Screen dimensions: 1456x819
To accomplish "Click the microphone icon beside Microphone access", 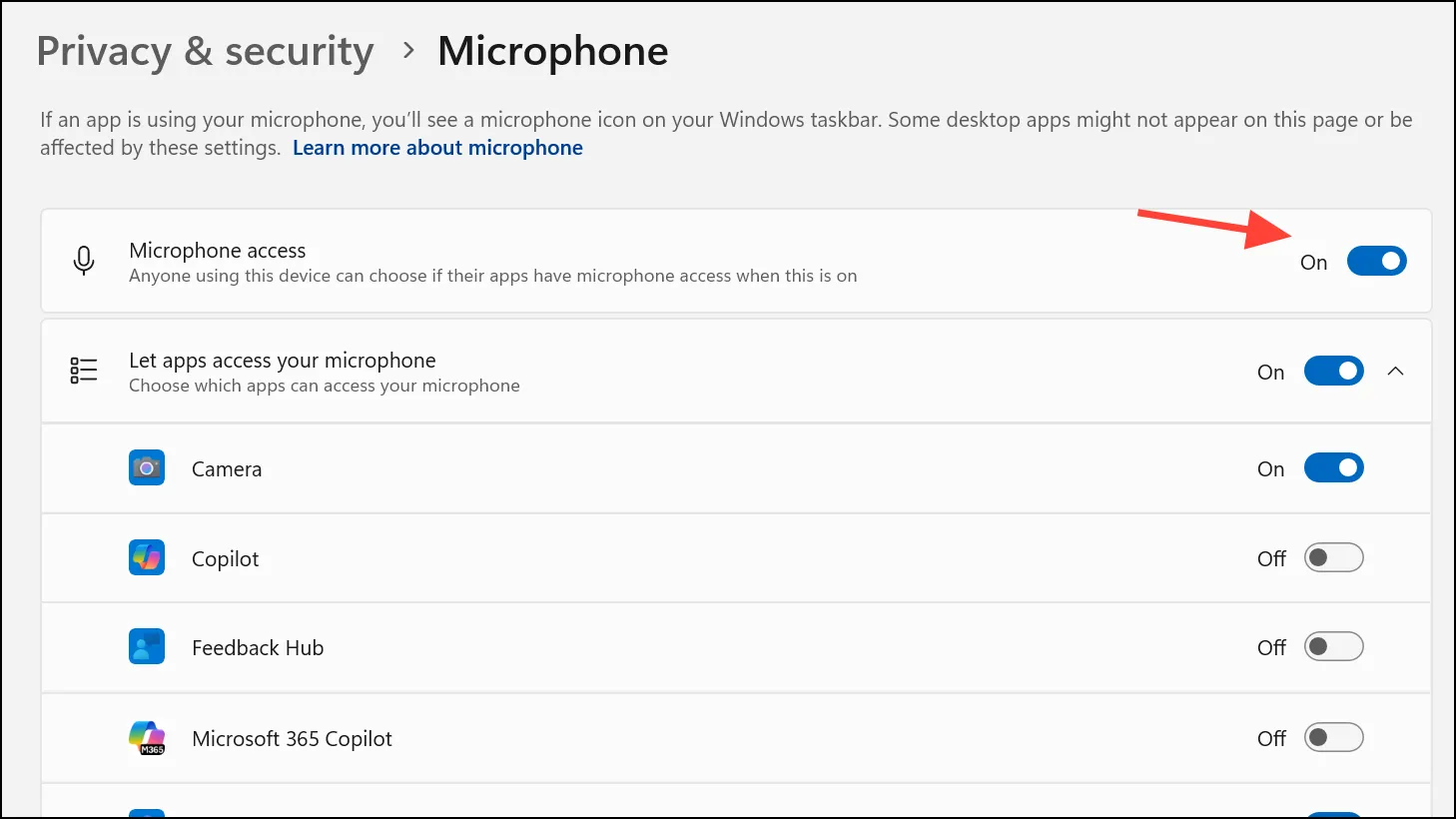I will point(85,262).
